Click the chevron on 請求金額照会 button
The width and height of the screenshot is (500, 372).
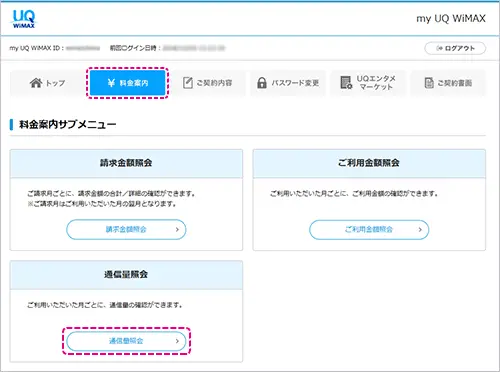point(177,229)
